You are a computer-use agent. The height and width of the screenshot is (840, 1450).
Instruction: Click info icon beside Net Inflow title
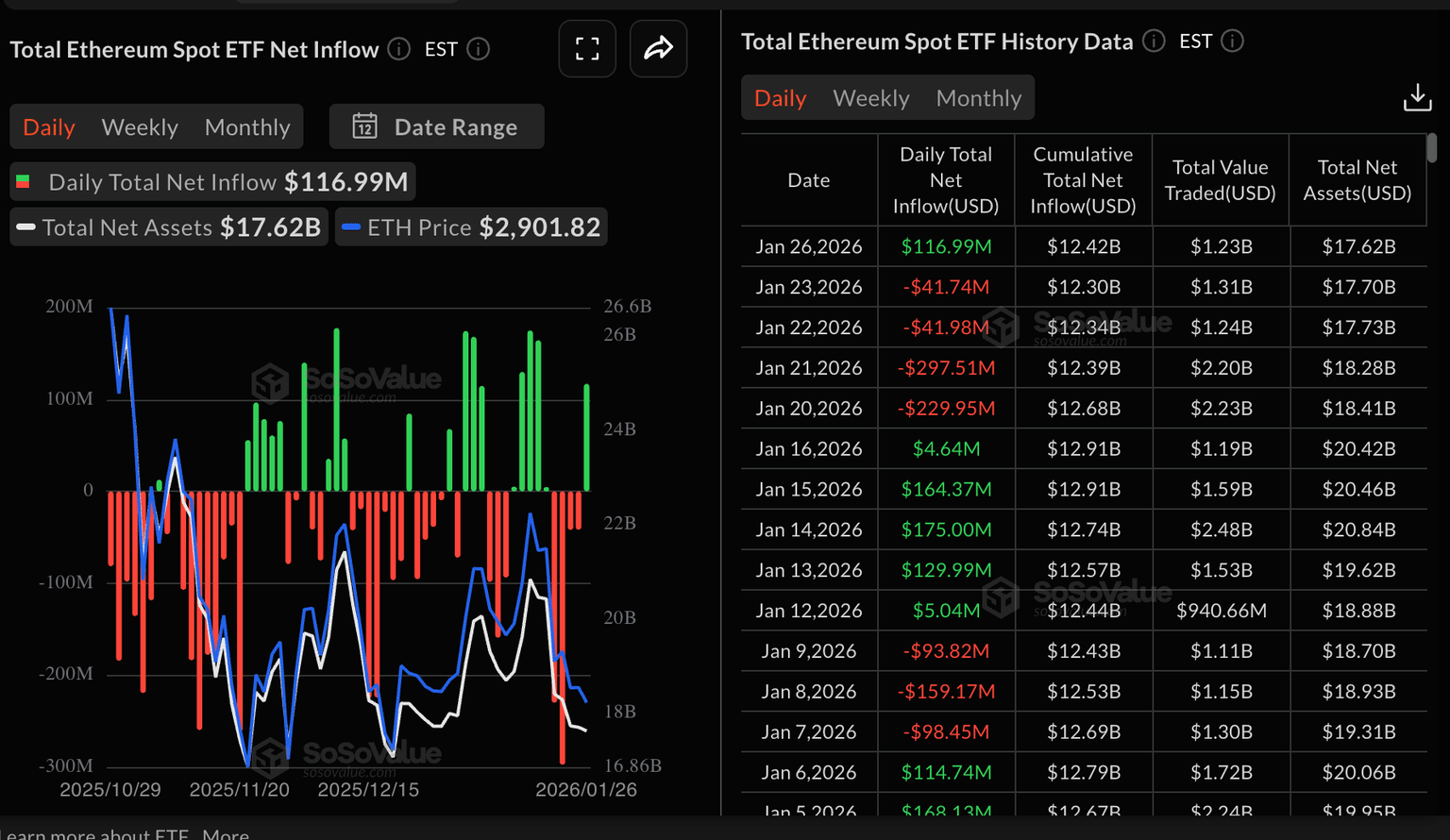399,49
